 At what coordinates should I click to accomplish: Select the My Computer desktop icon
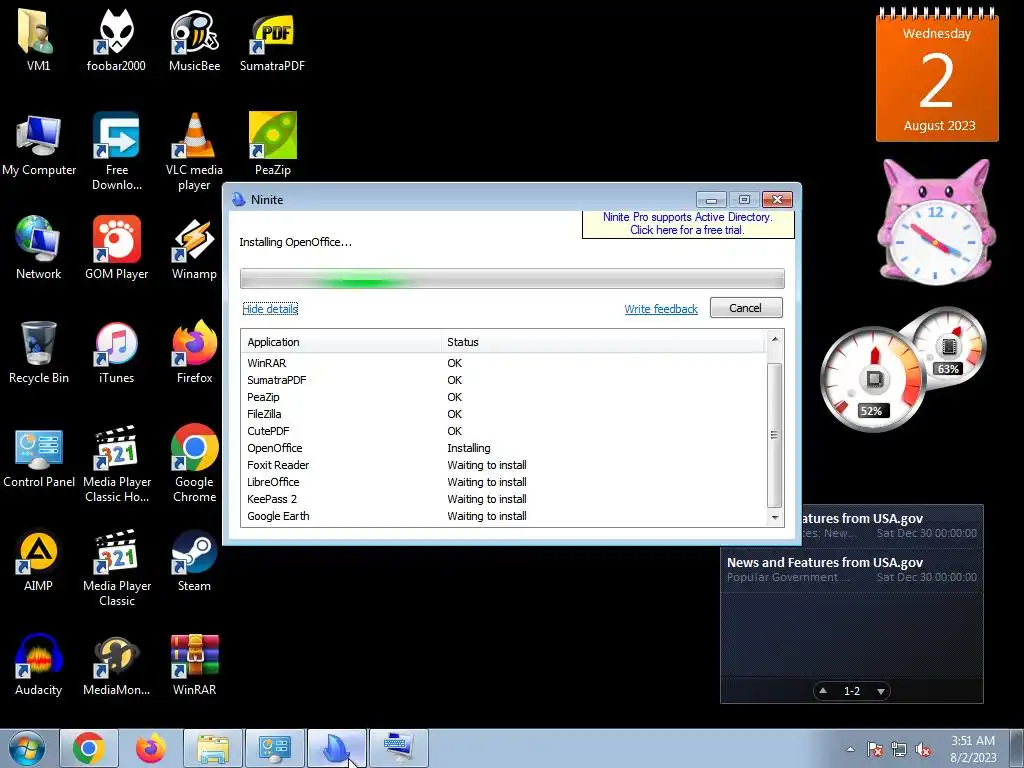click(39, 145)
